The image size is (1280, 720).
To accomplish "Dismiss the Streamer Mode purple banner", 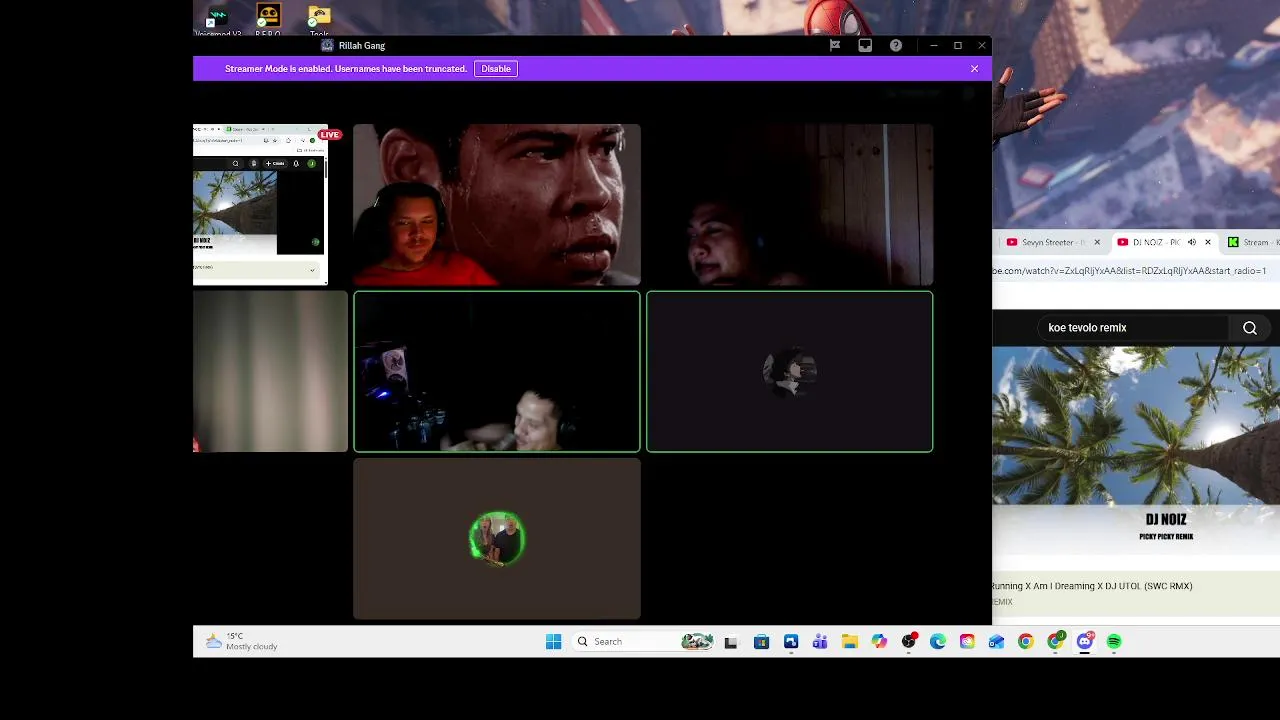I will [974, 69].
